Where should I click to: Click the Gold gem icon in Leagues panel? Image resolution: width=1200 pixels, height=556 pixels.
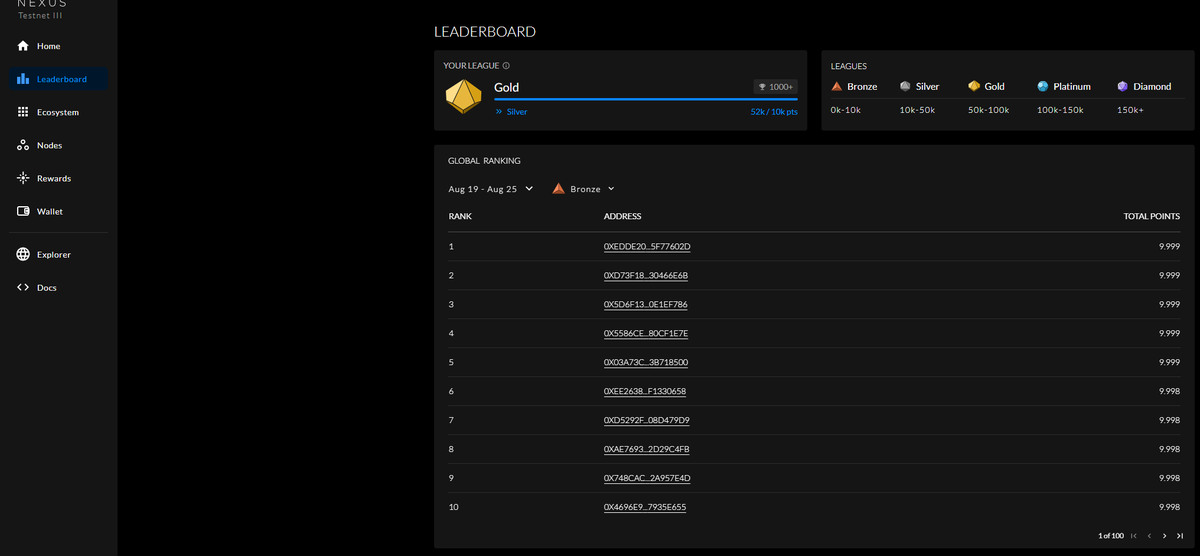[x=974, y=86]
